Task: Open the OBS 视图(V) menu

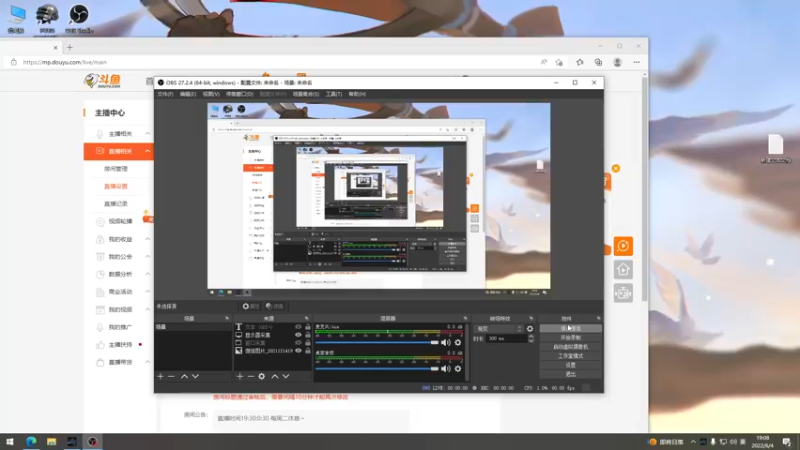Action: pyautogui.click(x=211, y=94)
